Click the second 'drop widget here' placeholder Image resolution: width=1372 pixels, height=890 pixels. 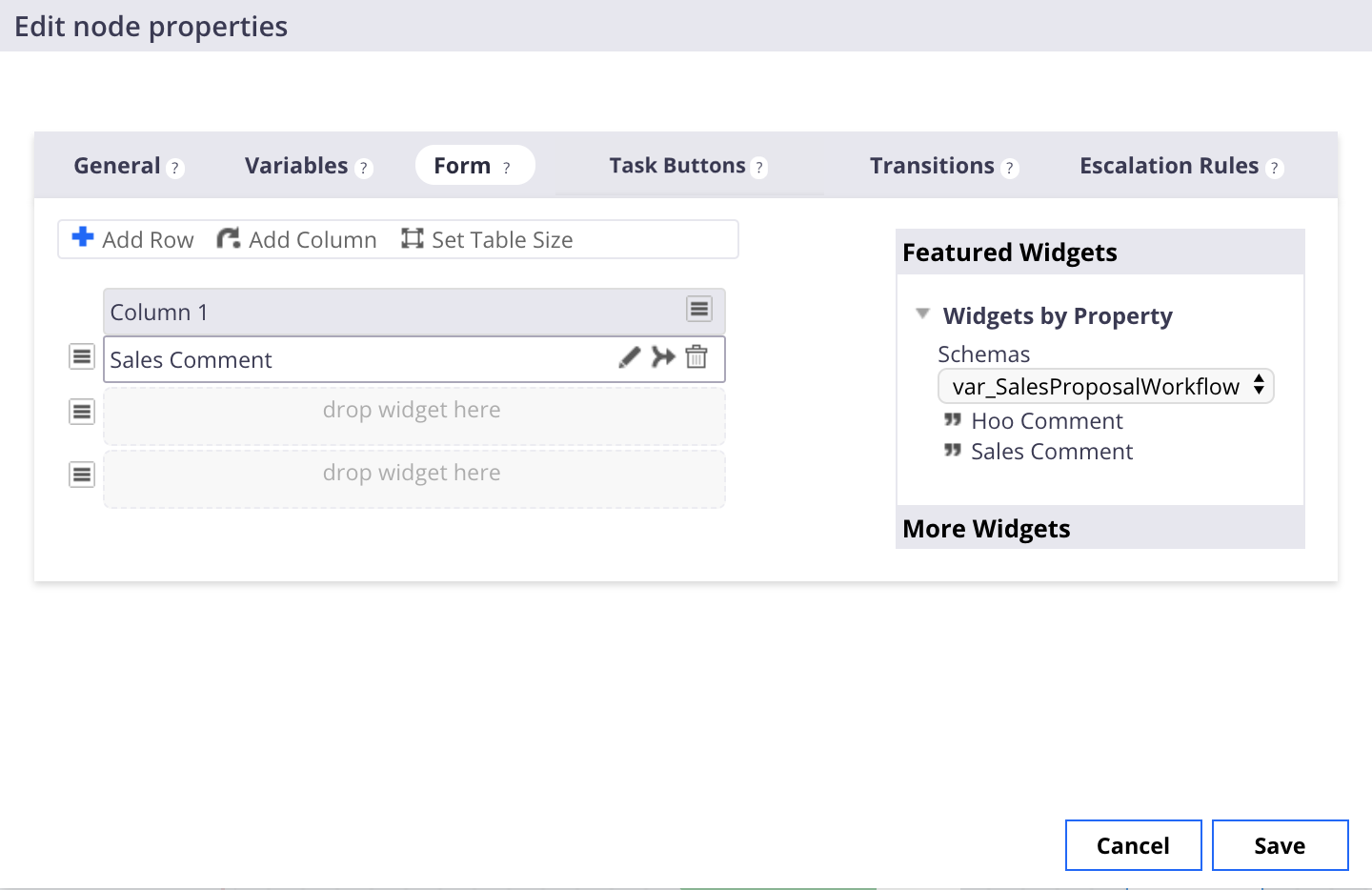click(414, 478)
